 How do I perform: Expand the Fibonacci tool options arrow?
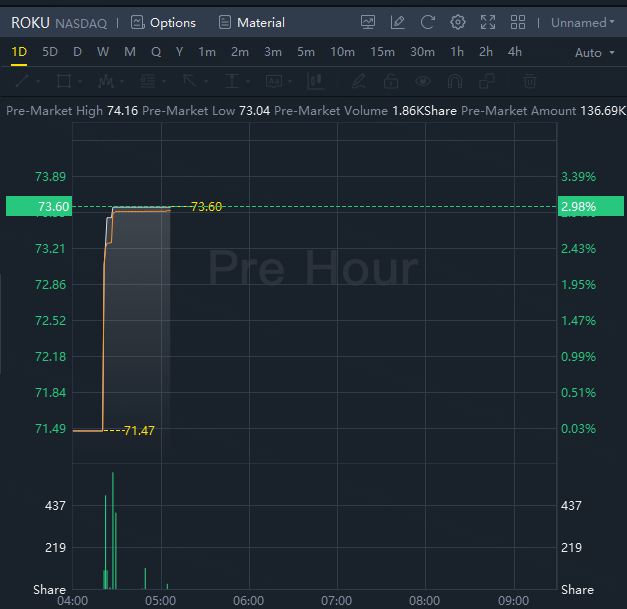164,81
